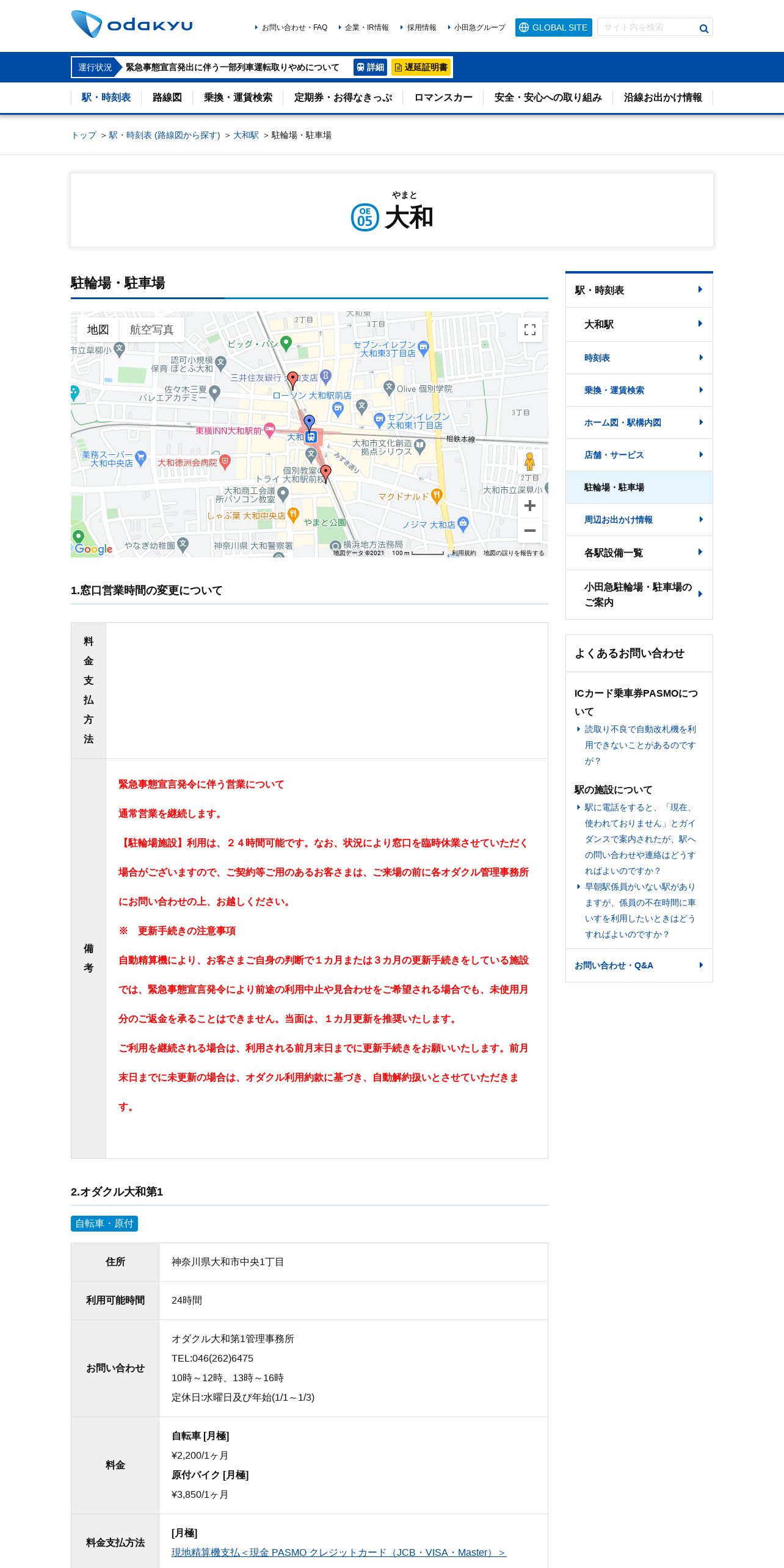Click 地図の誤りを報告する map link
This screenshot has width=784, height=1568.
click(x=514, y=553)
